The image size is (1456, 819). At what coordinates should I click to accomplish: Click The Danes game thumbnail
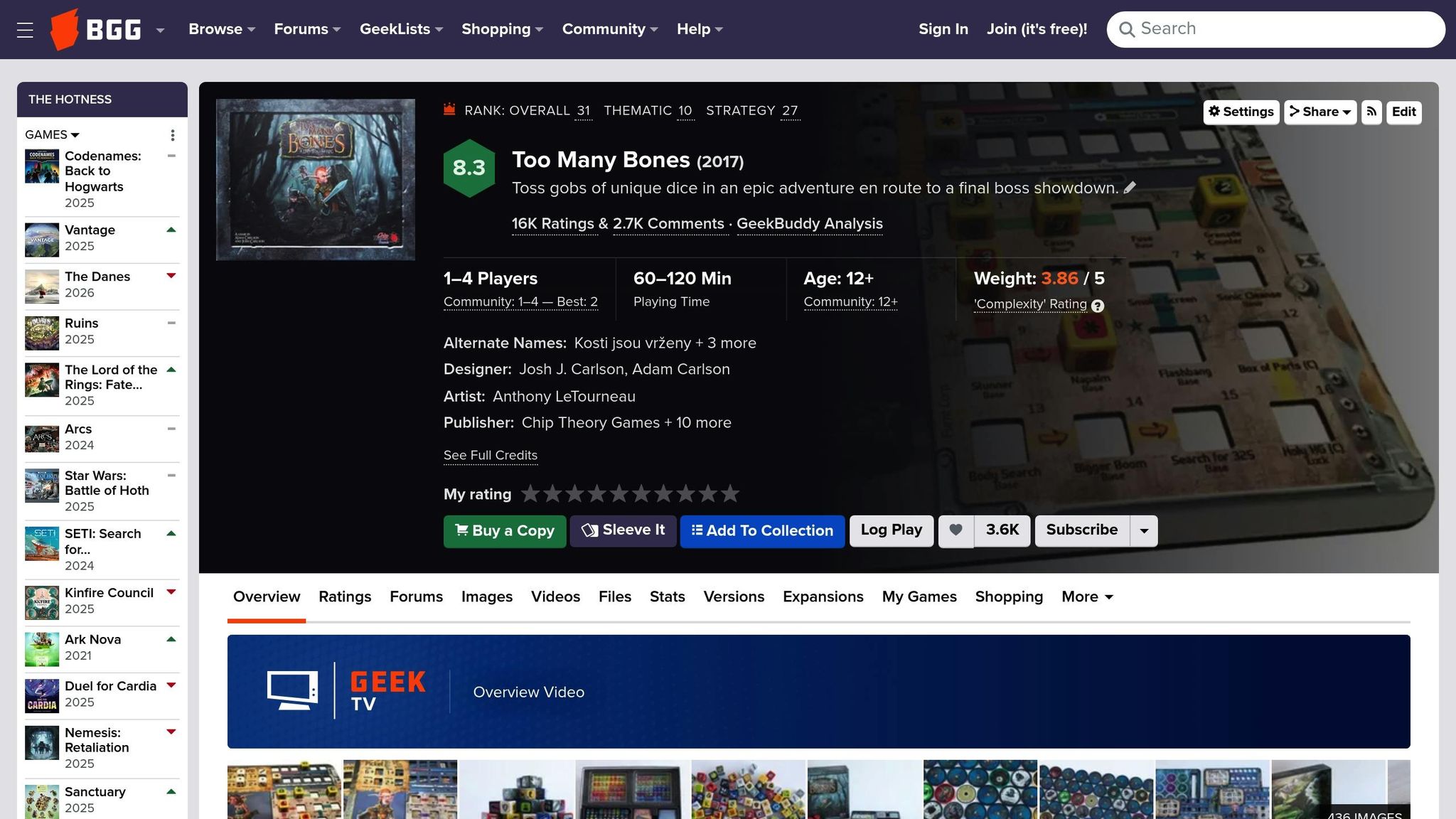[42, 287]
